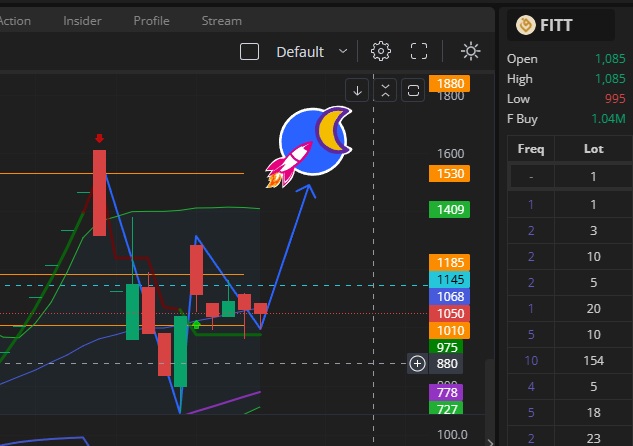This screenshot has width=633, height=446.
Task: Click the lot value 20
Action: coord(593,308)
